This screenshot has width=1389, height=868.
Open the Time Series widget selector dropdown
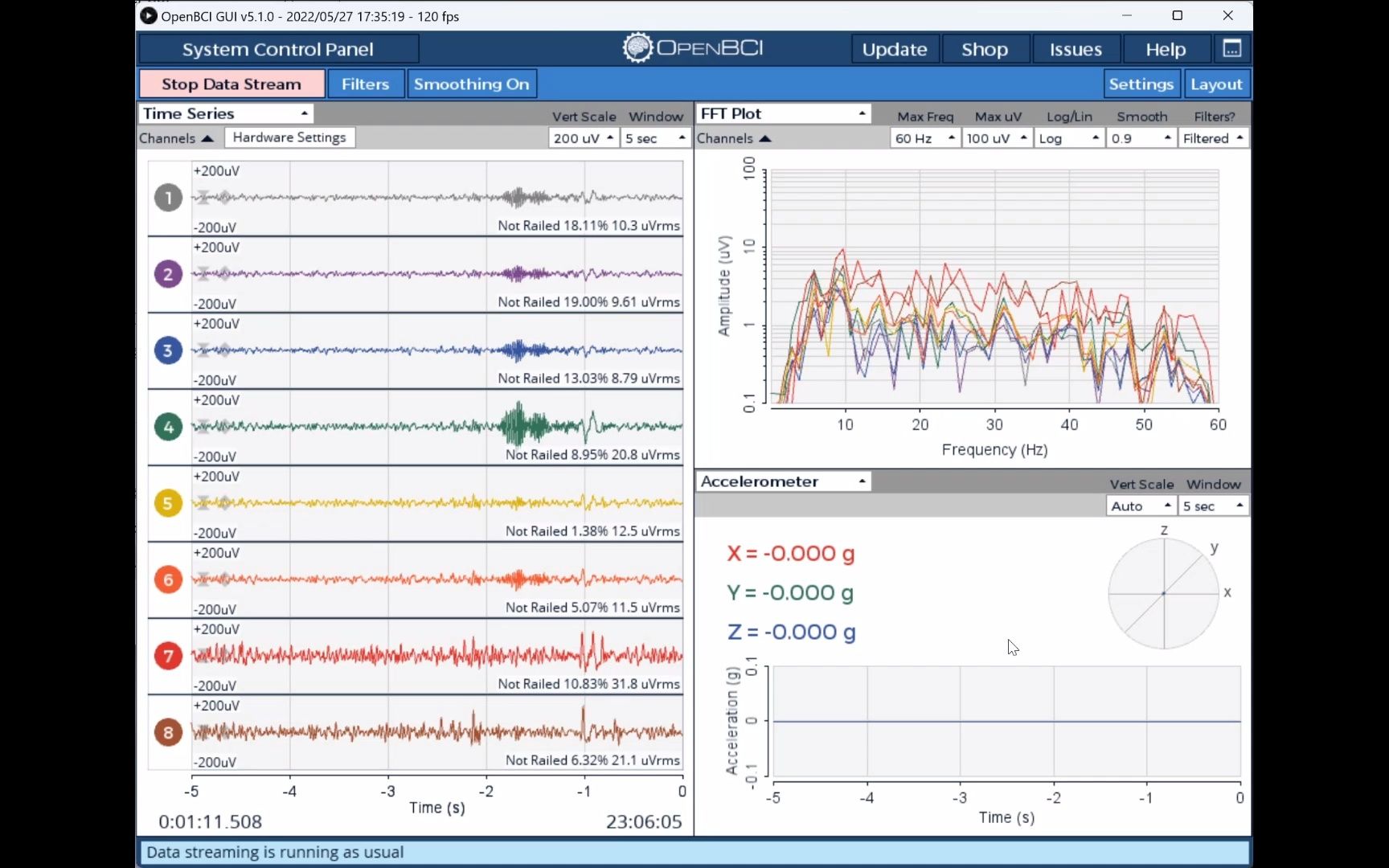click(226, 113)
